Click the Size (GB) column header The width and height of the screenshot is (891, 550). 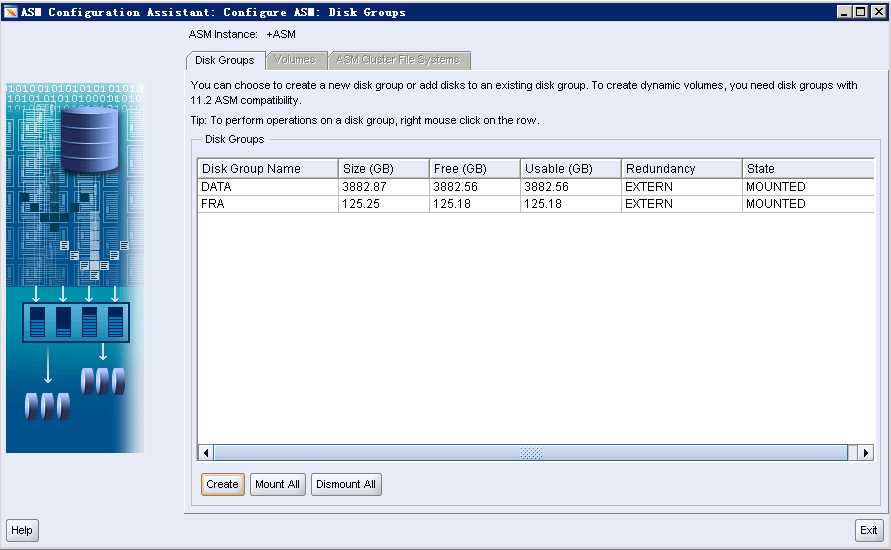tap(384, 169)
